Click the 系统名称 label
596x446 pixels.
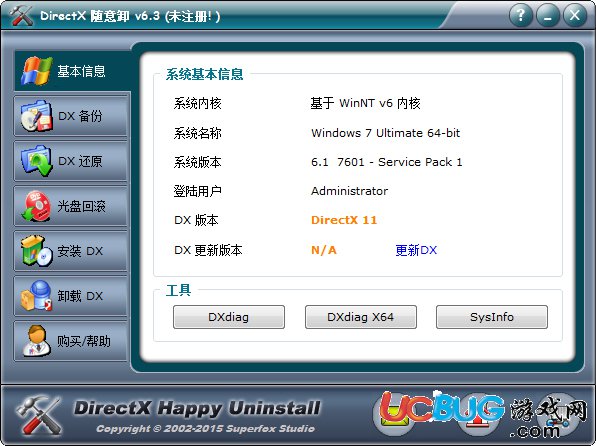point(198,133)
